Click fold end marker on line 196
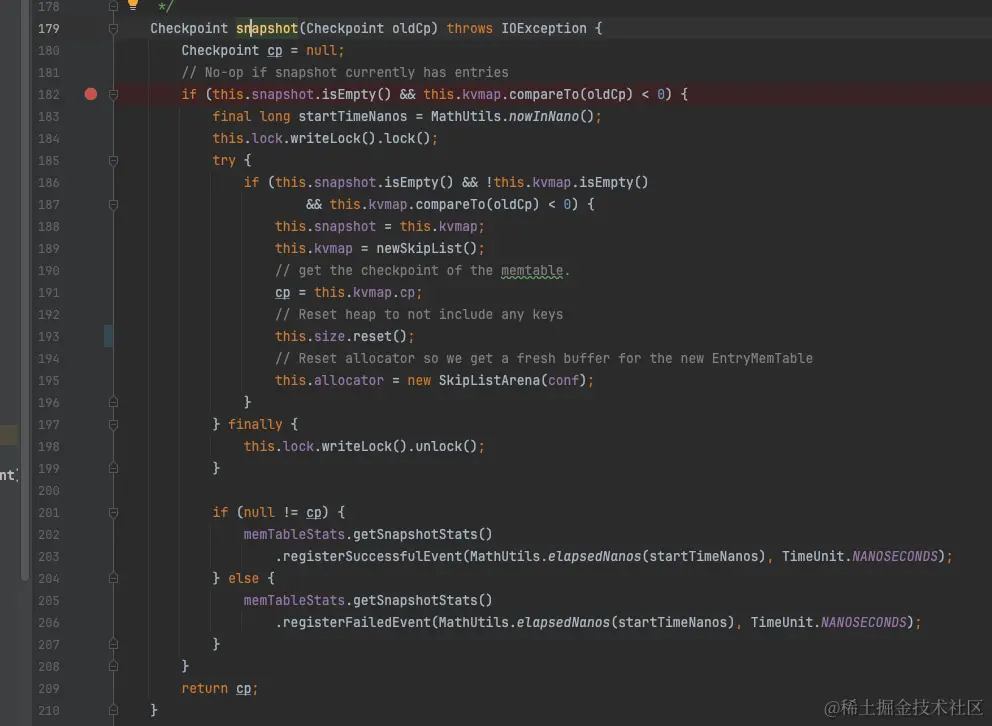This screenshot has width=992, height=726. [x=113, y=402]
